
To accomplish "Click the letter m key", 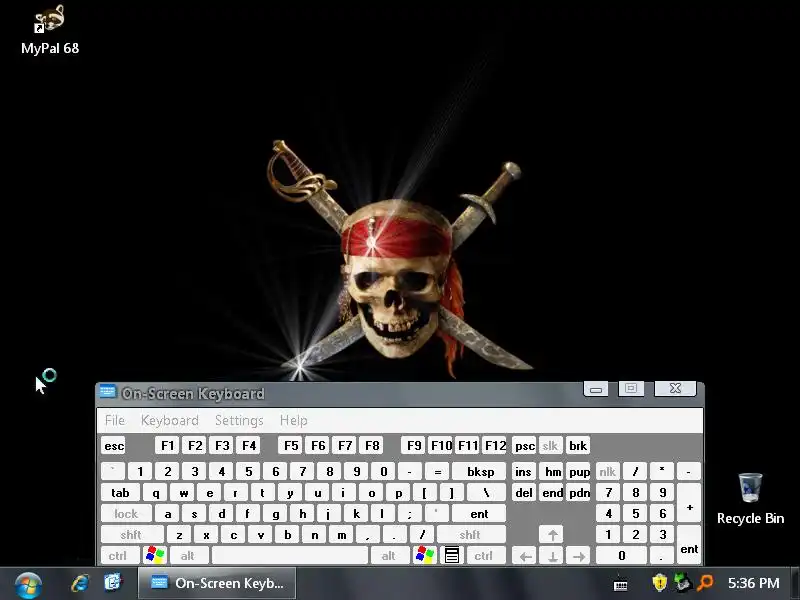I will click(x=341, y=534).
